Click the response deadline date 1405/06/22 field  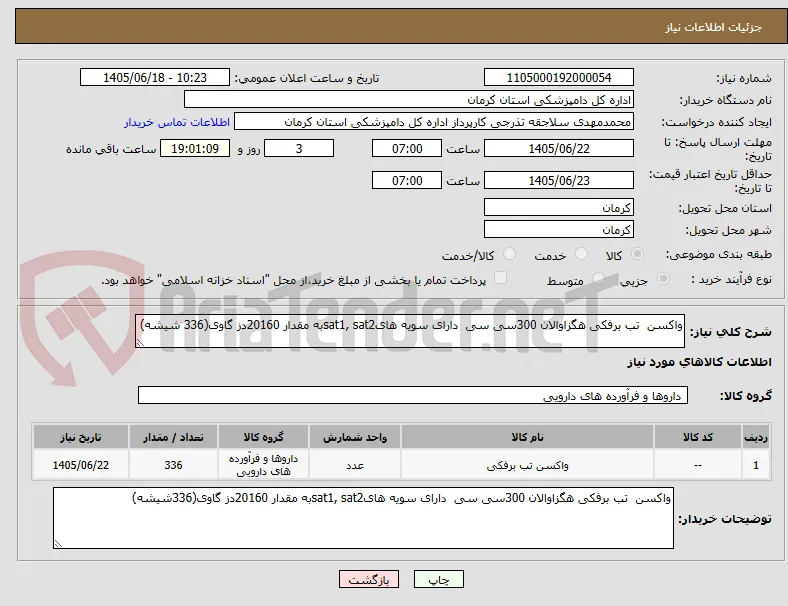(559, 148)
